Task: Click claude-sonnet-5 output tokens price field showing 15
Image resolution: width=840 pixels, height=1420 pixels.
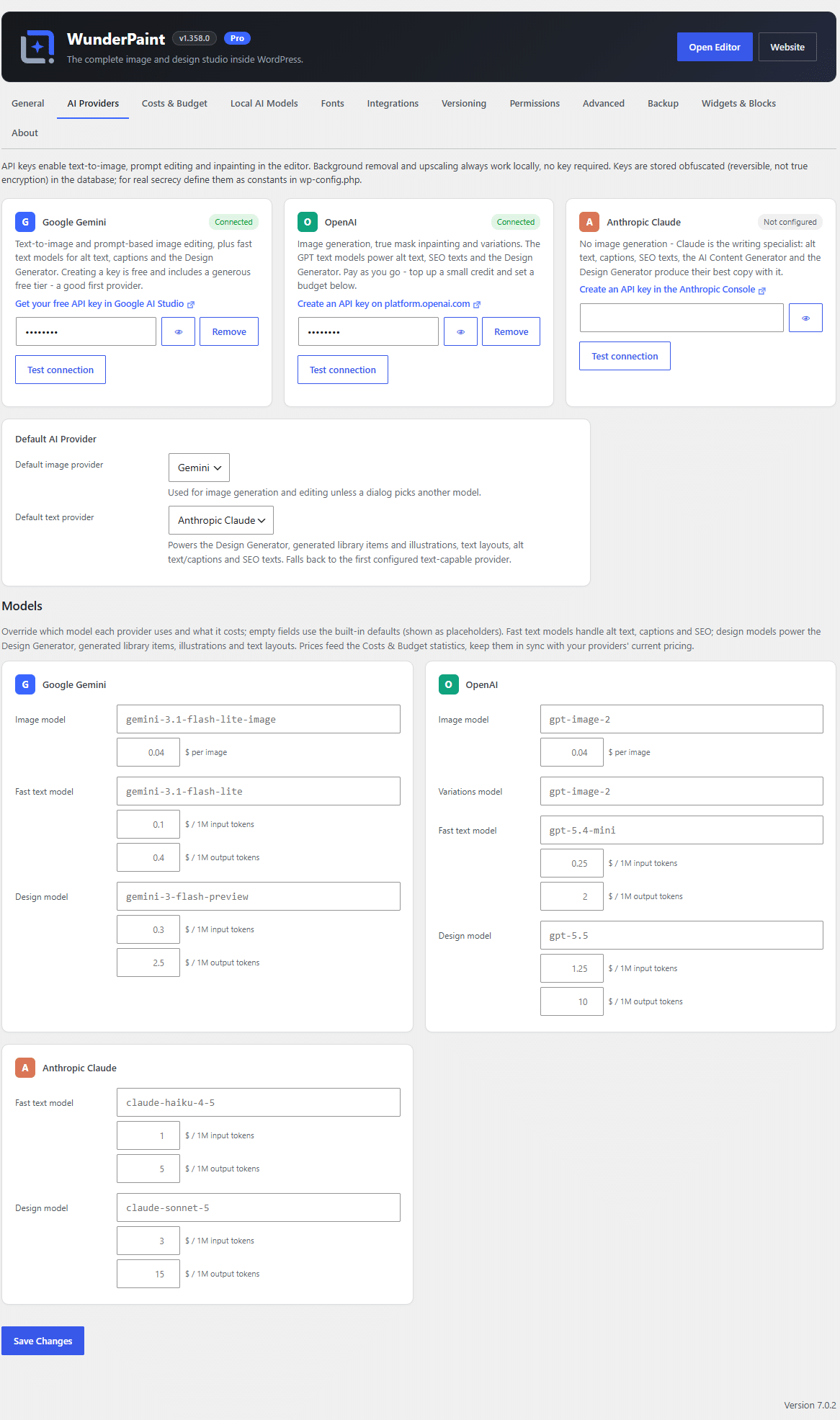Action: (x=148, y=1274)
